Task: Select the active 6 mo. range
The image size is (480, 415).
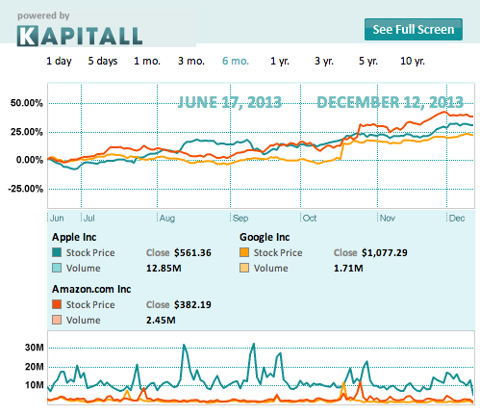Action: [236, 61]
